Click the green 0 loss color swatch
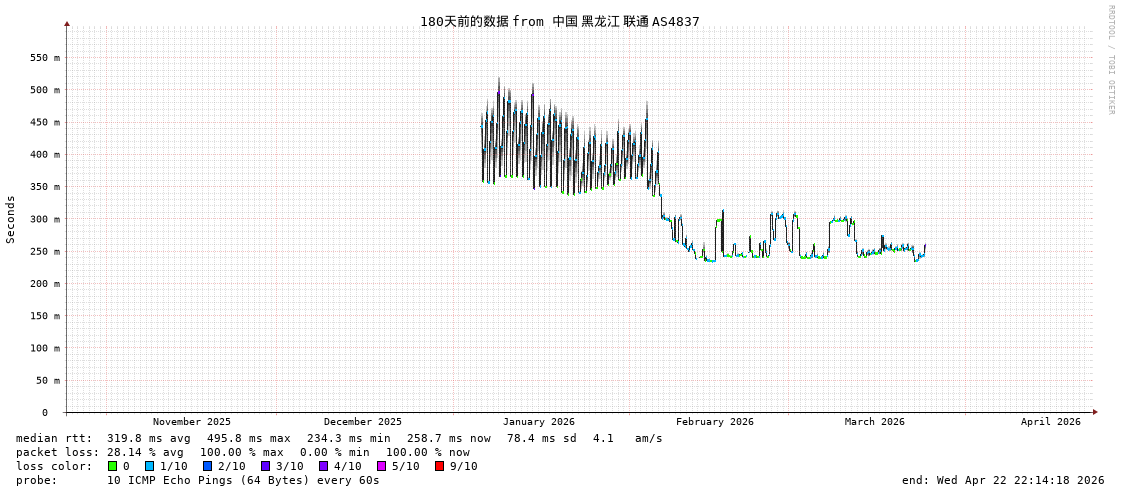This screenshot has width=1121, height=494. click(x=113, y=466)
